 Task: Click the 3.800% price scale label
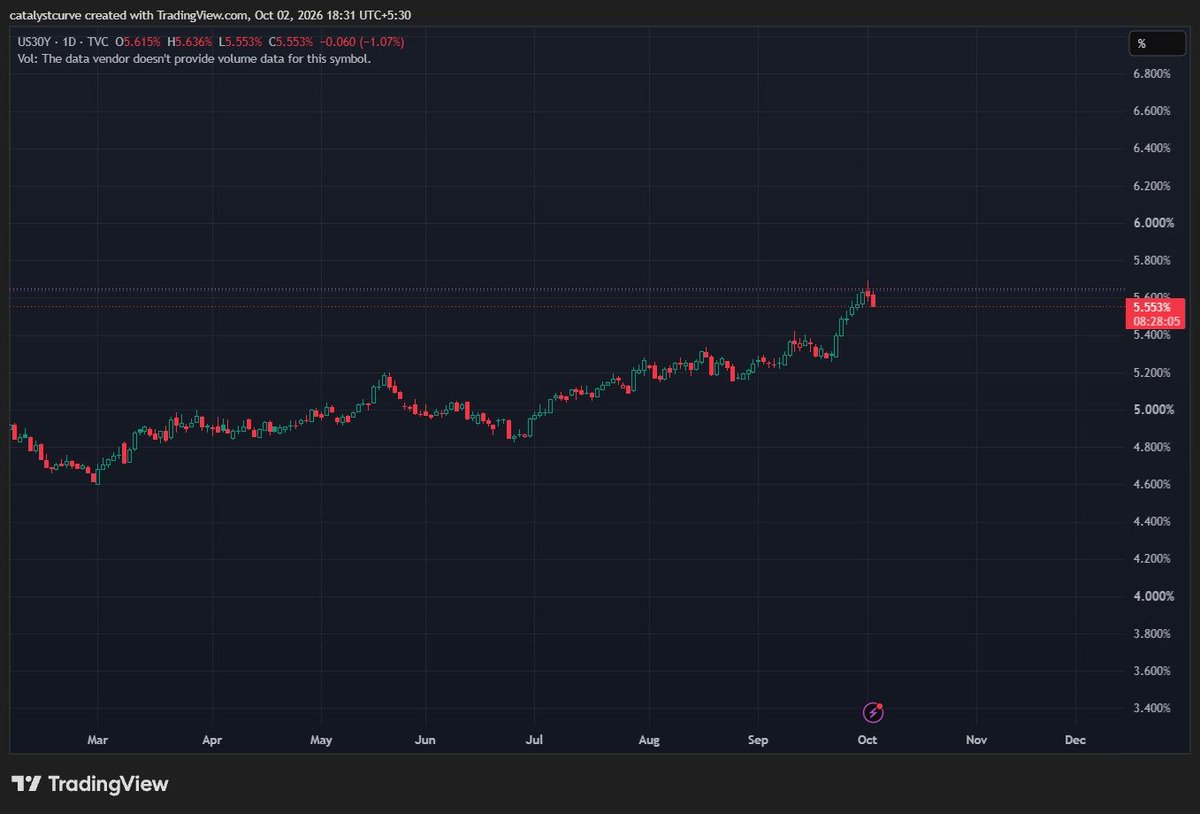[1152, 634]
